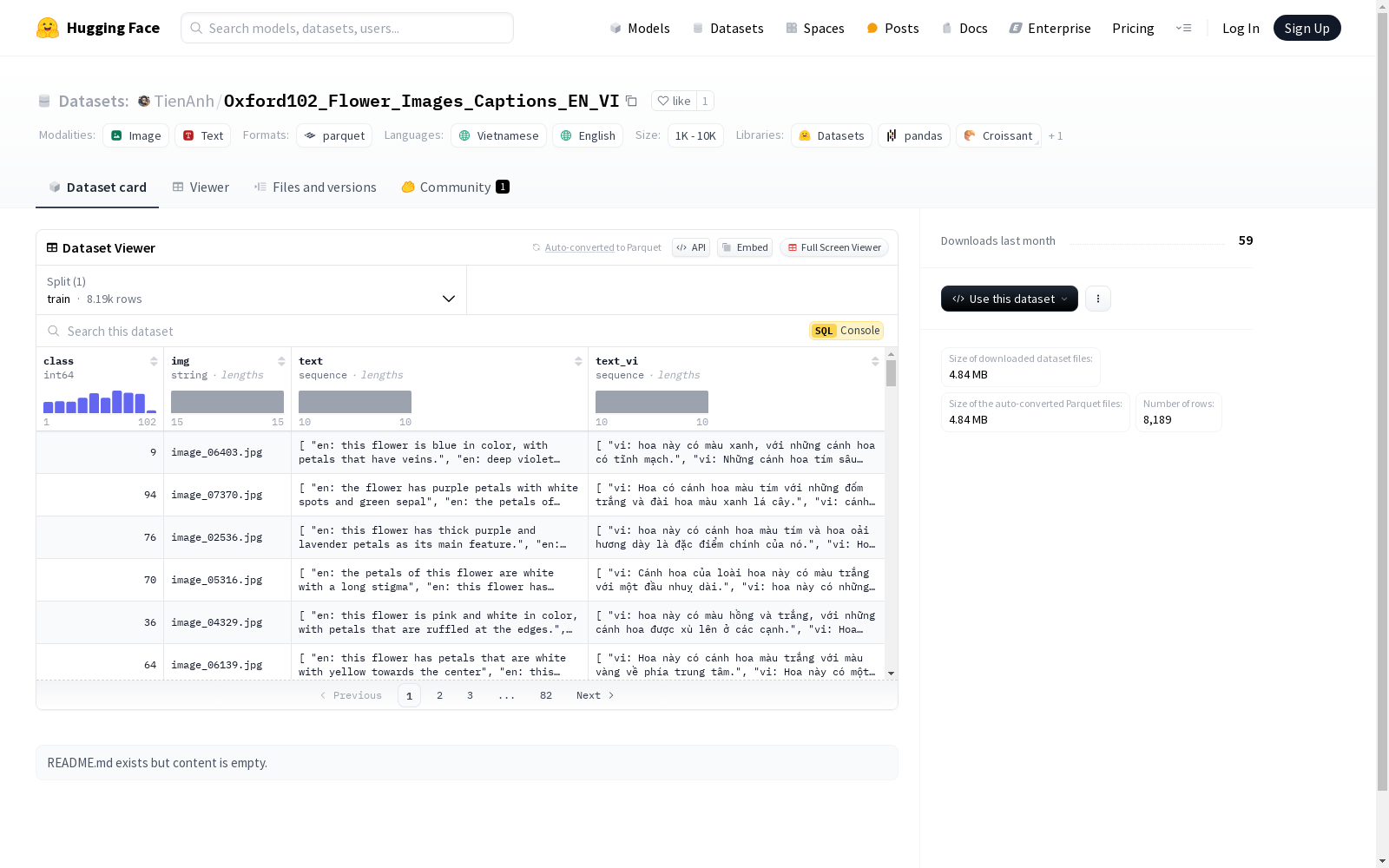Click the img lengths histogram bar
1389x868 pixels.
(227, 402)
